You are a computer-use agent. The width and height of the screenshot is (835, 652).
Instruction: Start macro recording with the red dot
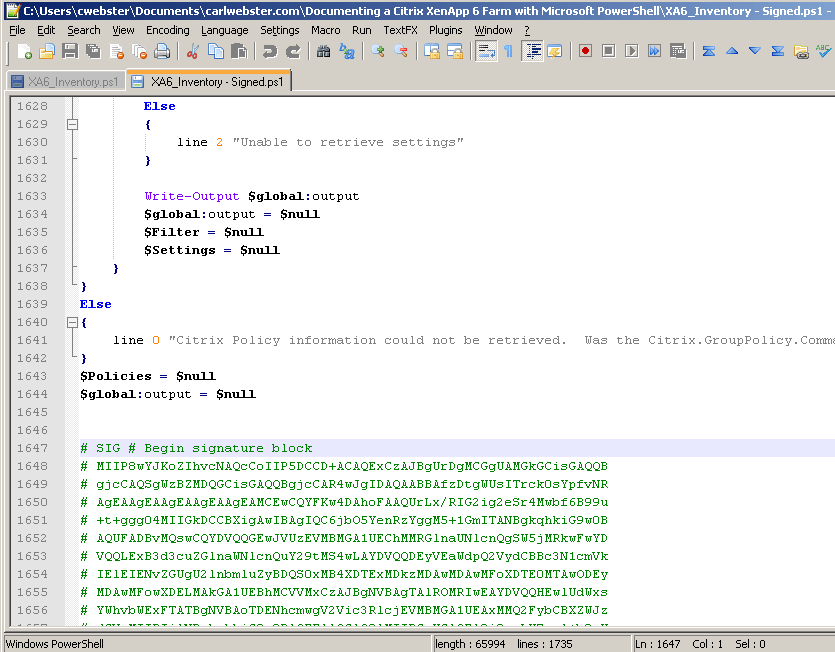[585, 51]
